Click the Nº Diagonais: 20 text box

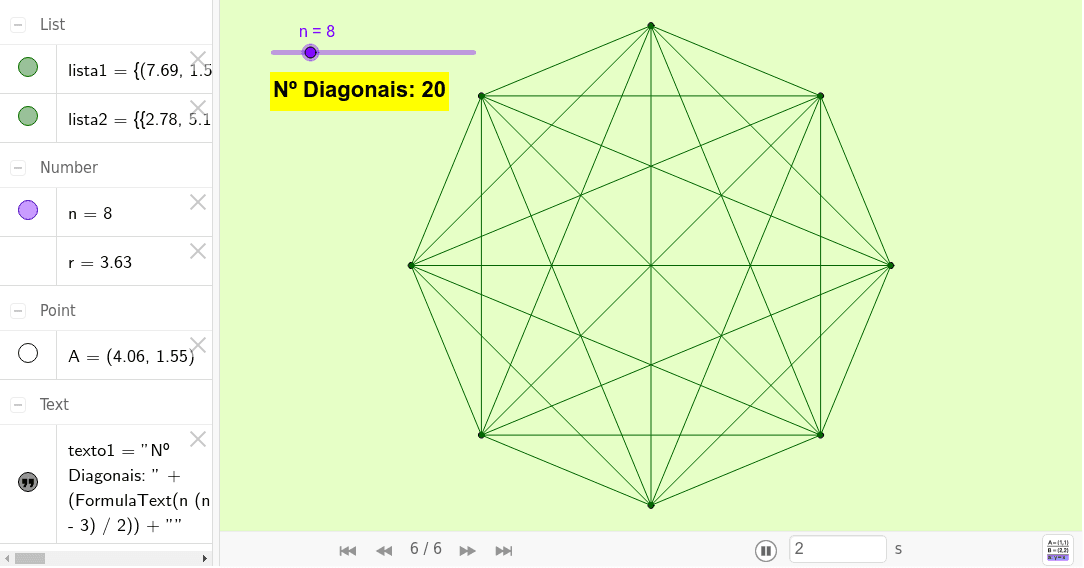click(359, 91)
